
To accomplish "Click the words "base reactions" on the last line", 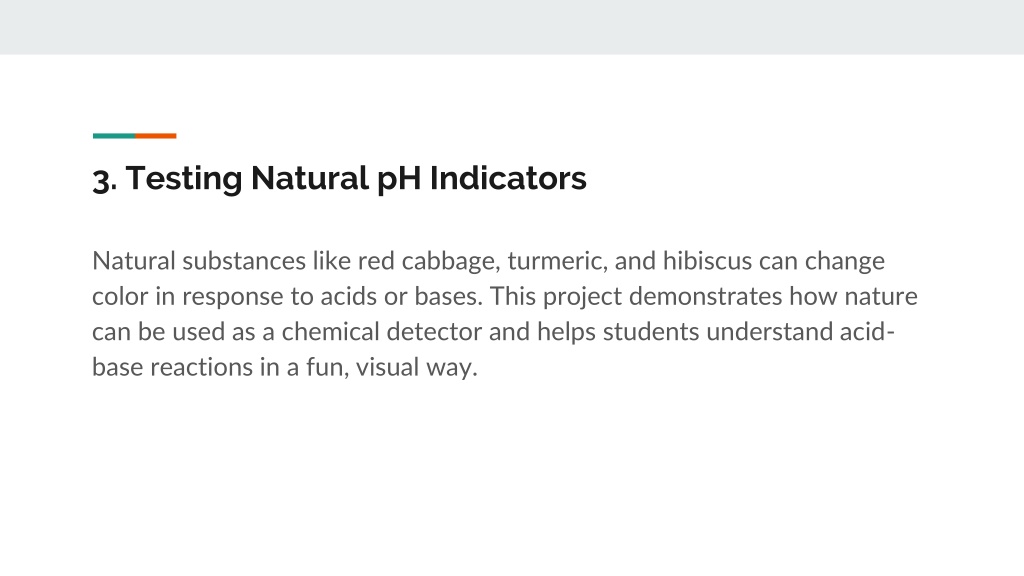I will 172,367.
